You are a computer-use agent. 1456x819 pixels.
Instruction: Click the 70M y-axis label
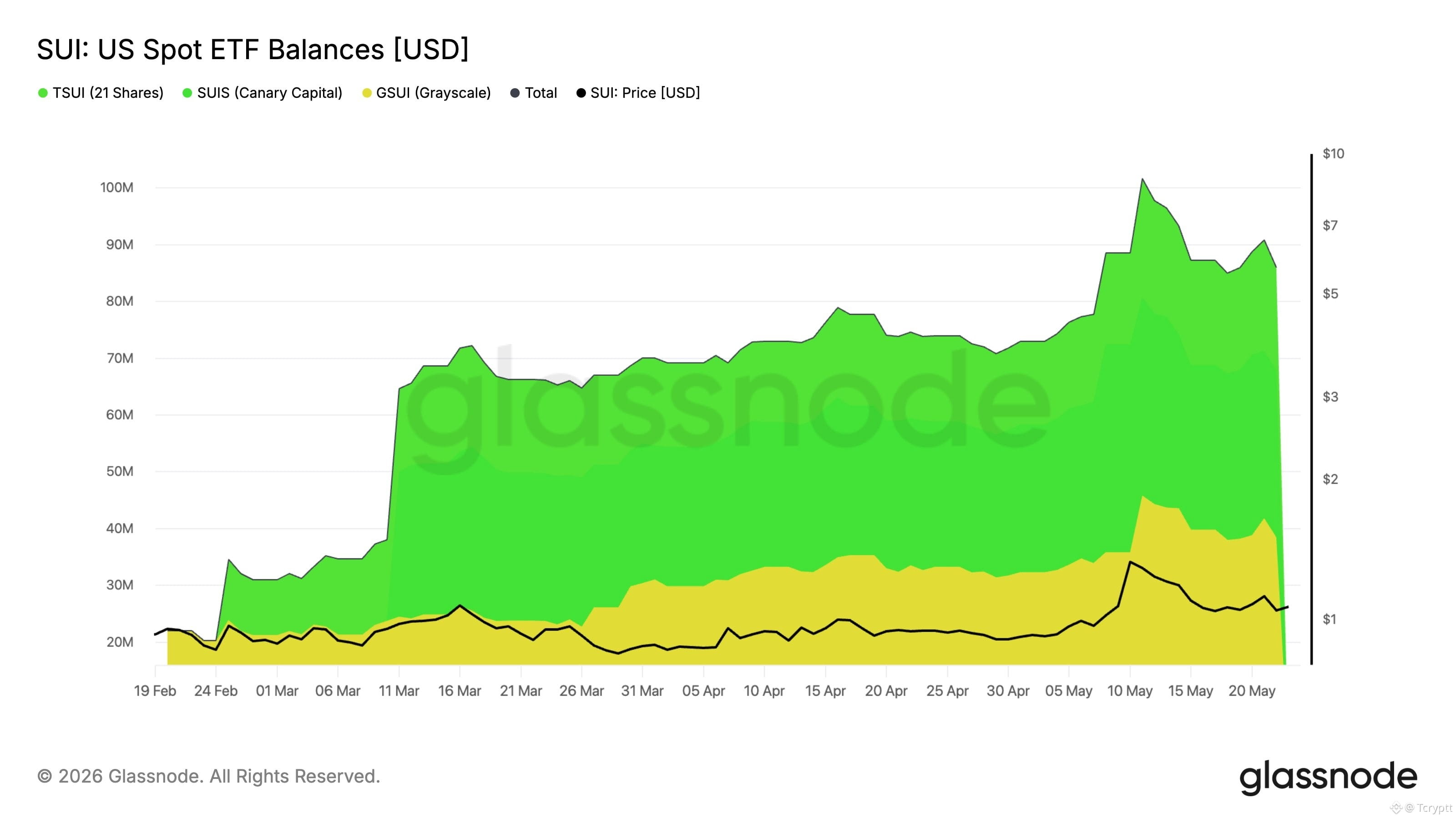120,359
